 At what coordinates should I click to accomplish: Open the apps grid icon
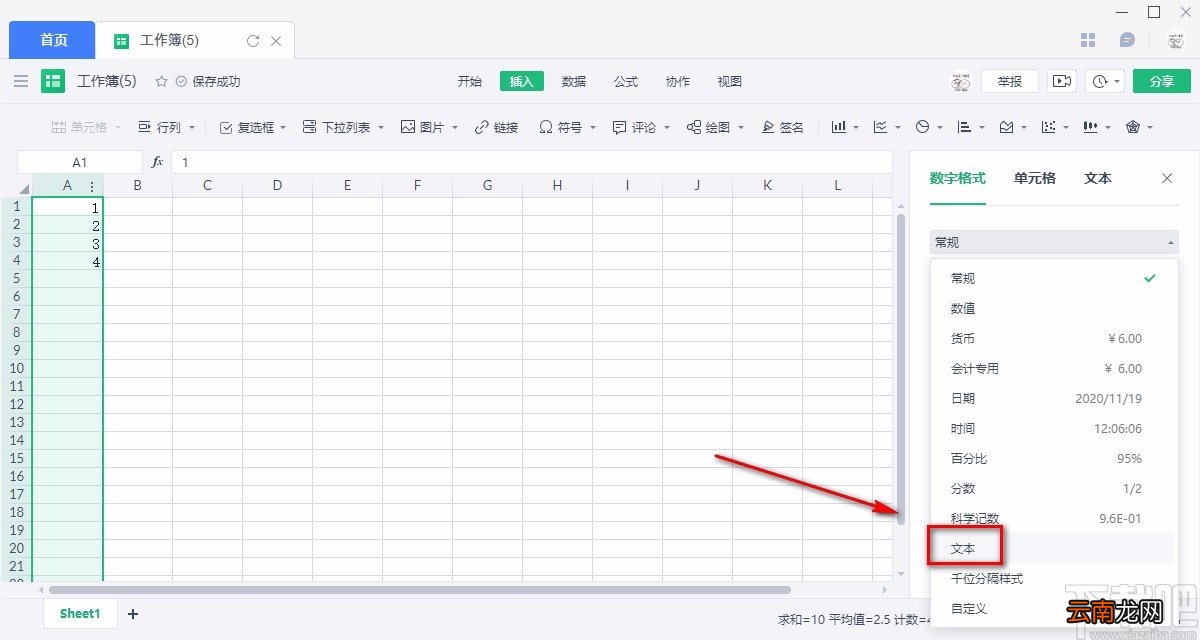tap(1089, 40)
